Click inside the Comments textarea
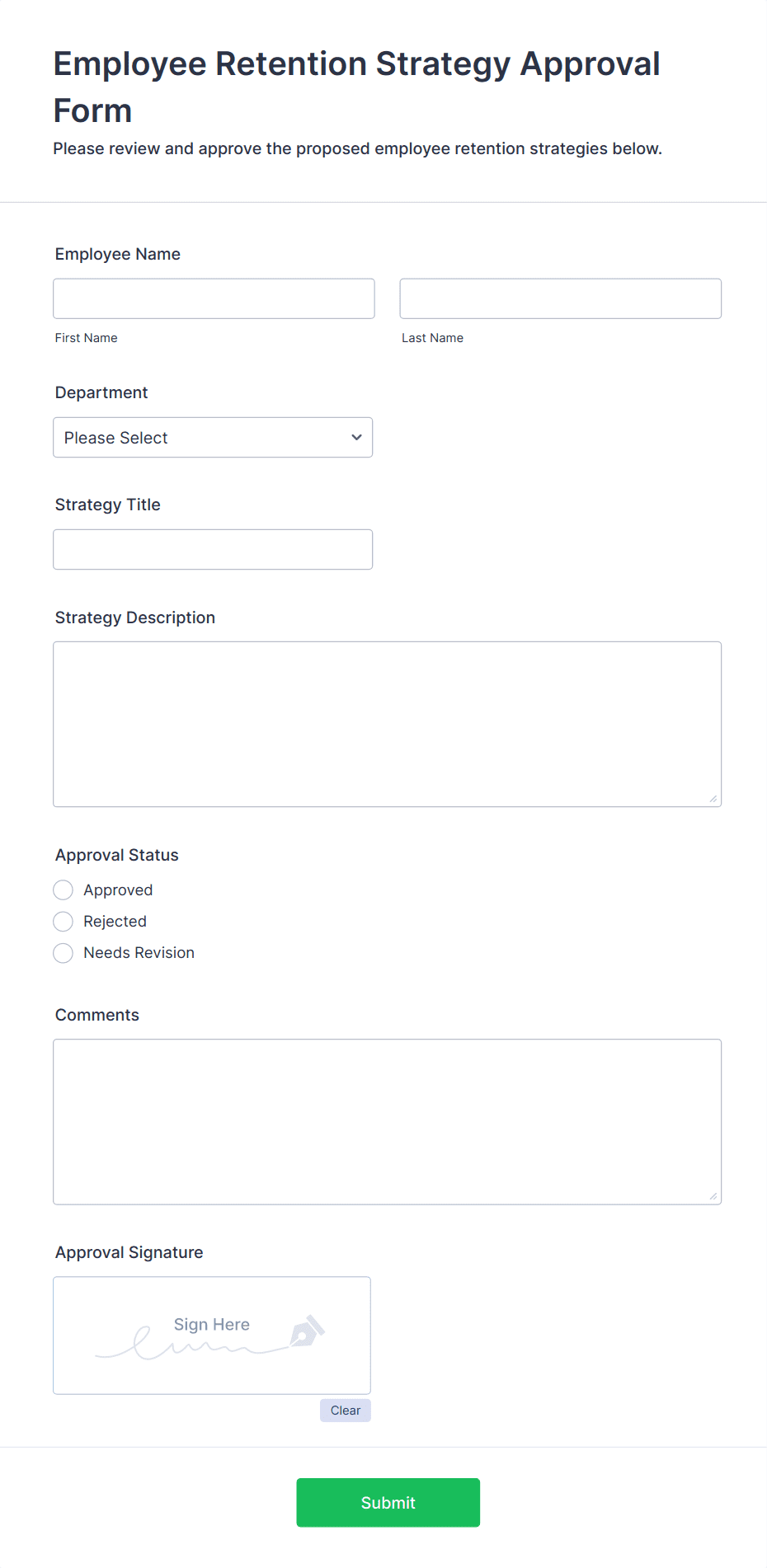This screenshot has width=767, height=1568. coord(388,1122)
